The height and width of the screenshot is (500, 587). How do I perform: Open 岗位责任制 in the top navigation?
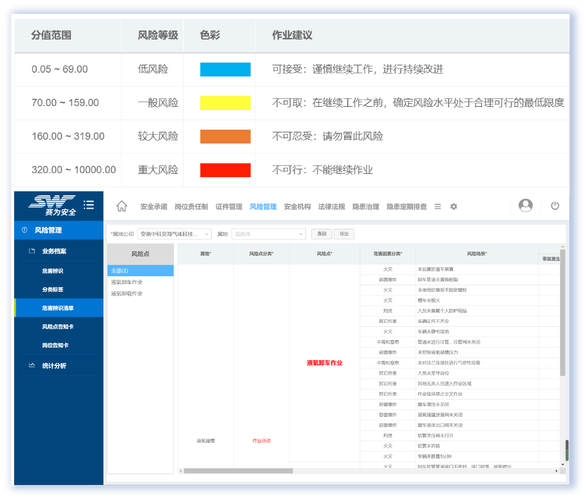coord(191,207)
